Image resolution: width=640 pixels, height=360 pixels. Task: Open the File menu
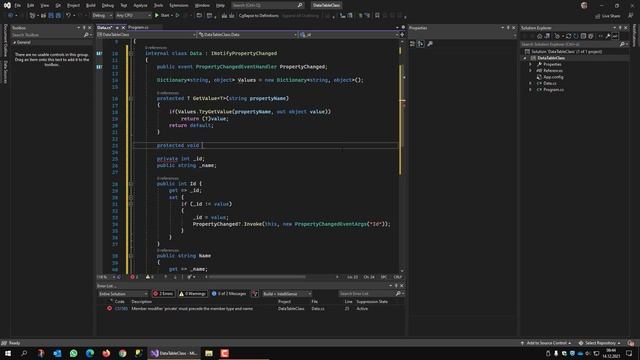pos(18,6)
